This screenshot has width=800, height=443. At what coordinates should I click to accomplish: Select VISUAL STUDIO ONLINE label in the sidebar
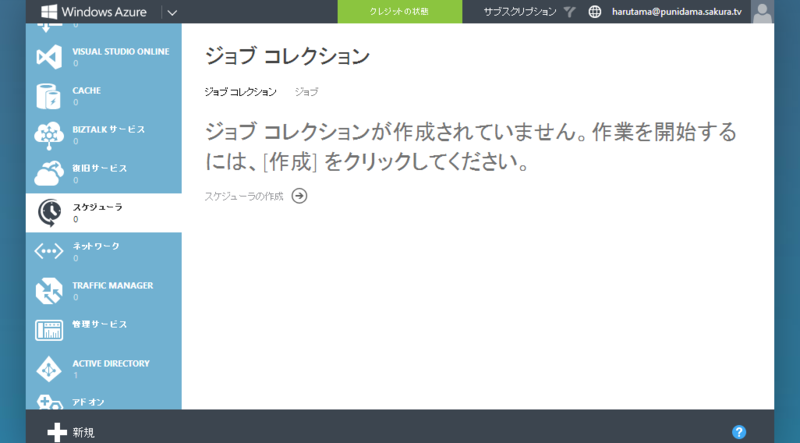point(121,52)
